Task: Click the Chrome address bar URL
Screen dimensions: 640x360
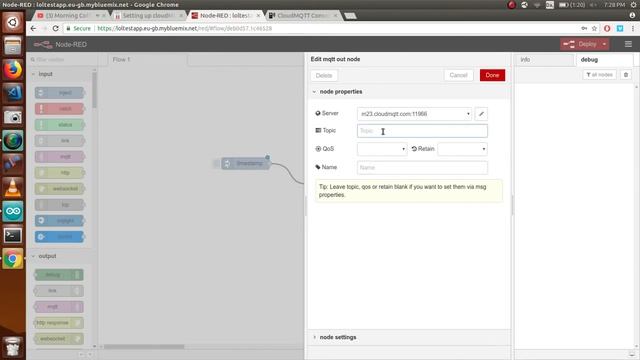Action: 184,28
